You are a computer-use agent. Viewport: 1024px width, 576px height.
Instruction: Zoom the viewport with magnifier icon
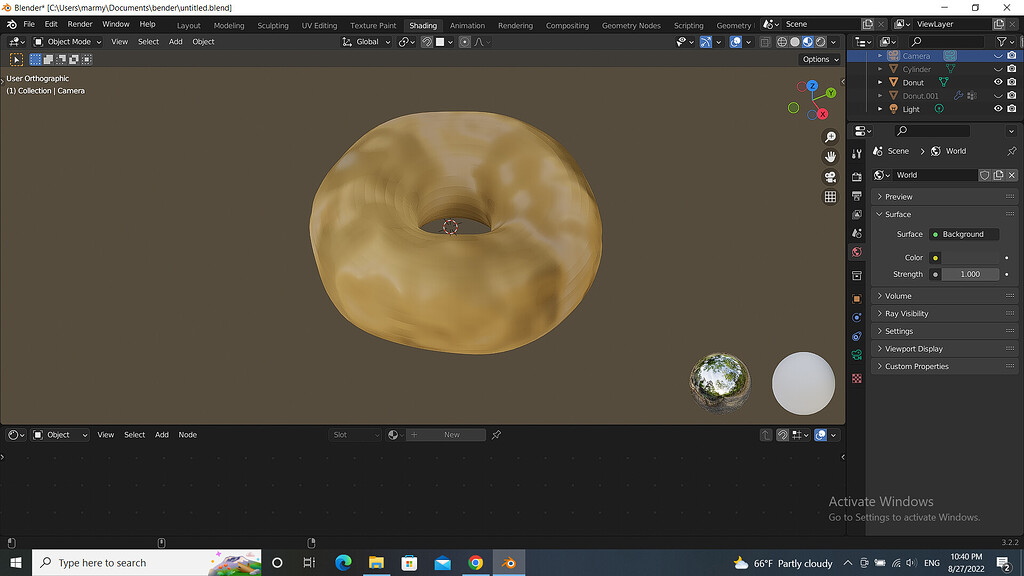tap(830, 137)
